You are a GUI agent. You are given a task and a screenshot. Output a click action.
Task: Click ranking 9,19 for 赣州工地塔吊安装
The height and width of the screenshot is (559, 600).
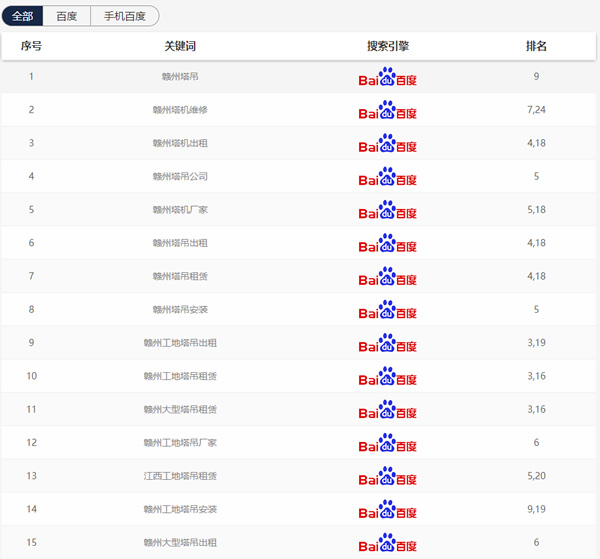(536, 509)
